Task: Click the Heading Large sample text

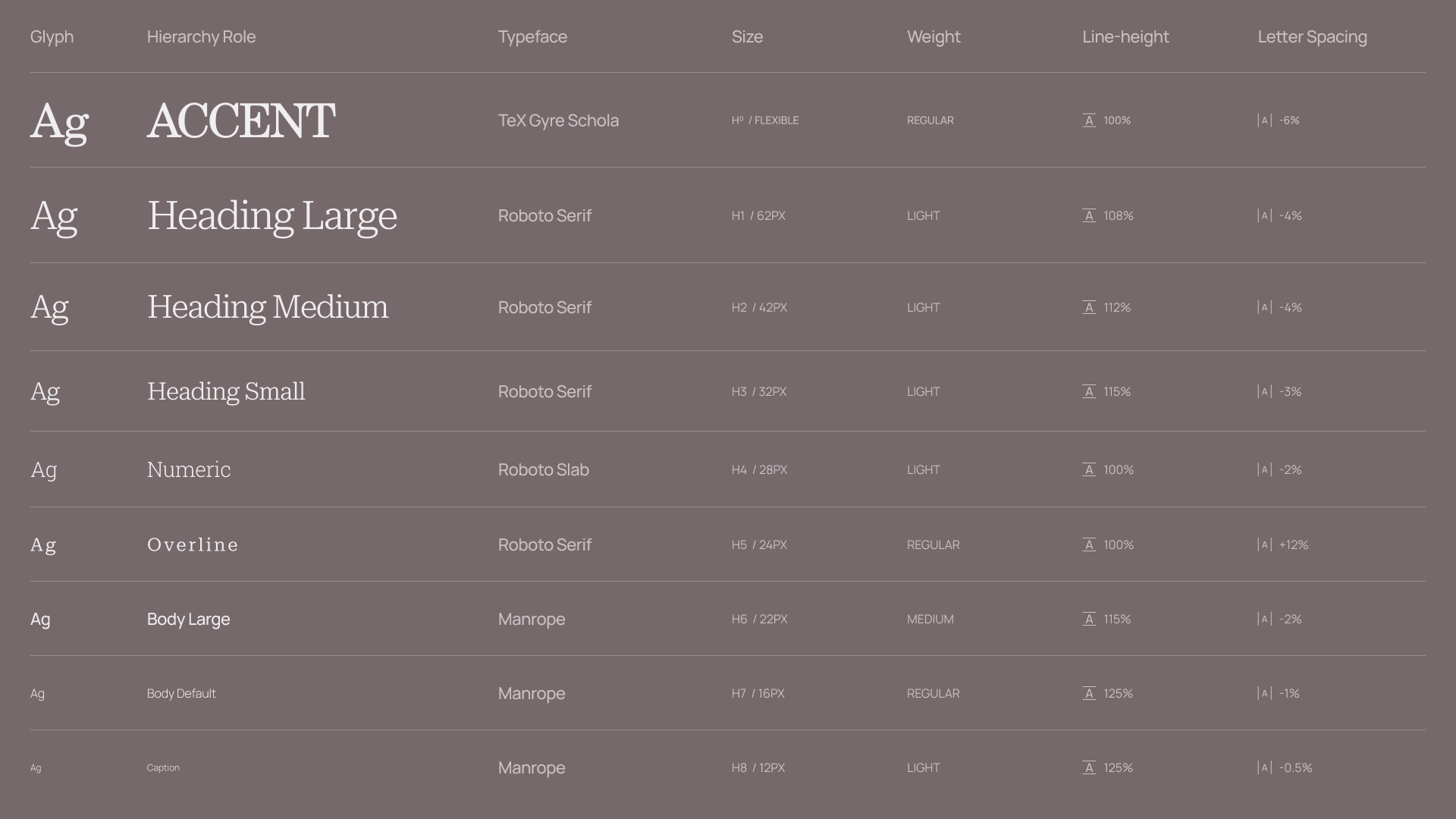Action: [x=272, y=217]
